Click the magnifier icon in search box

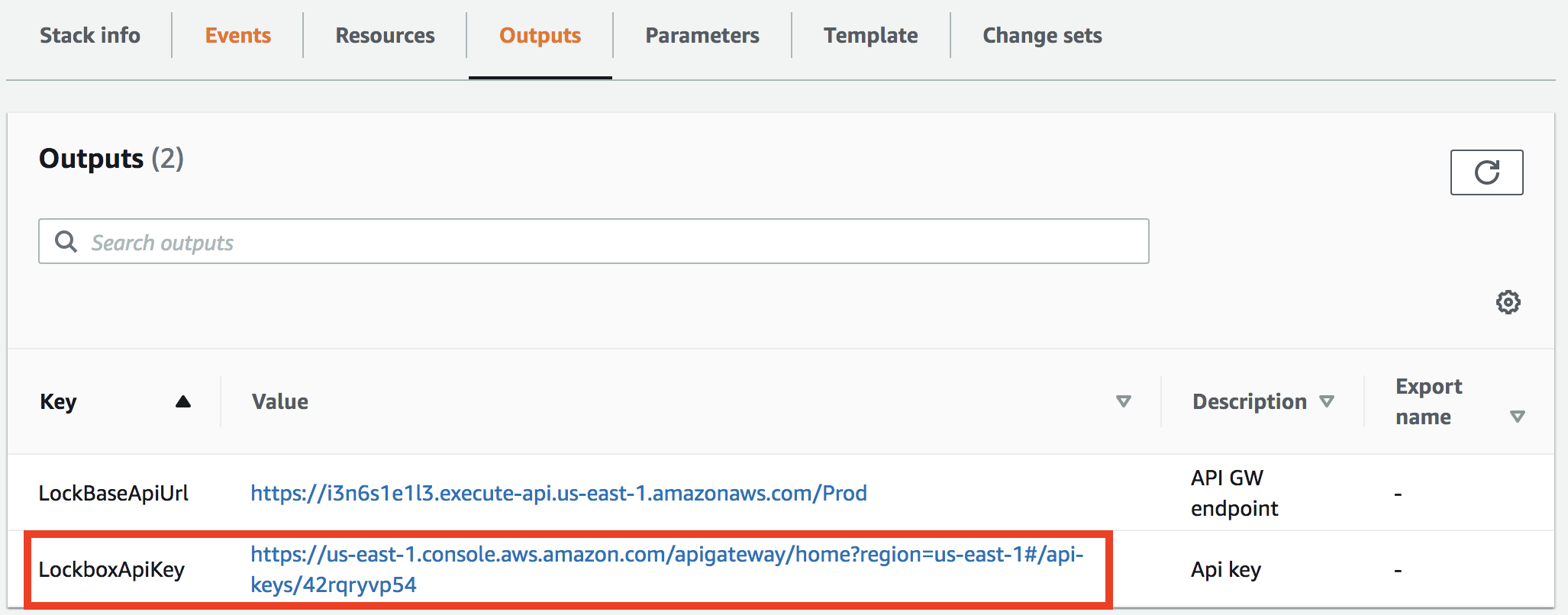click(66, 242)
